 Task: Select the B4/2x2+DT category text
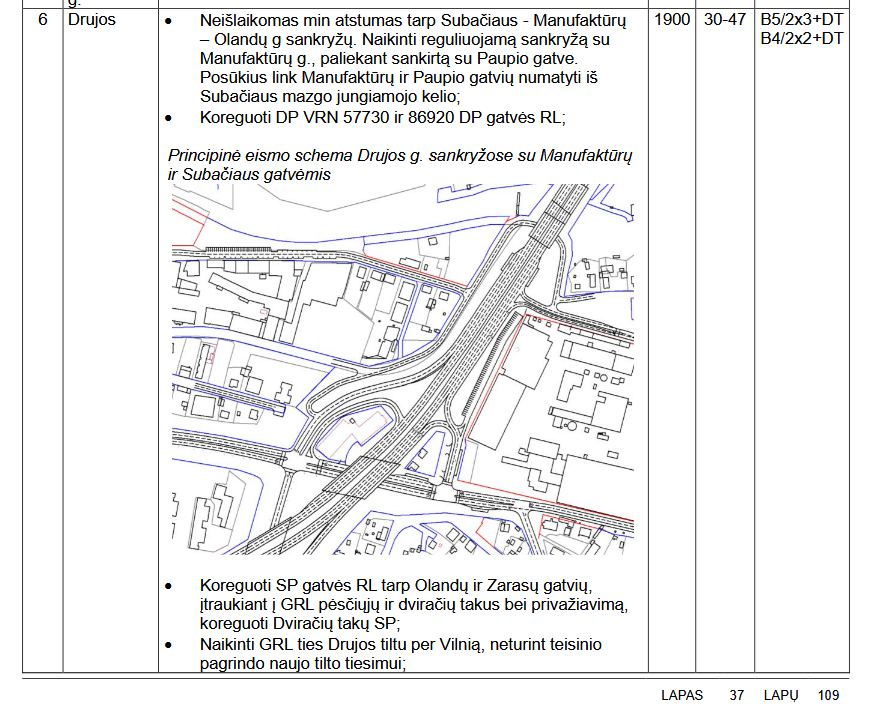(801, 39)
